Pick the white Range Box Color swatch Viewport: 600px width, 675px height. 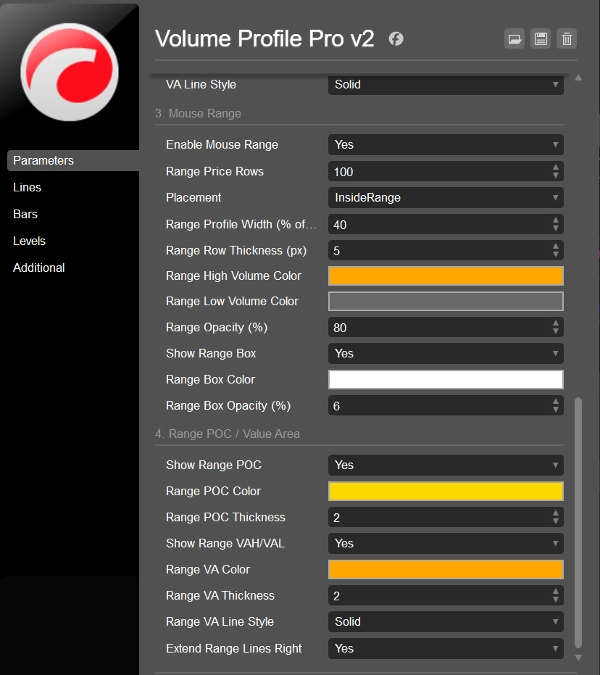pos(445,380)
